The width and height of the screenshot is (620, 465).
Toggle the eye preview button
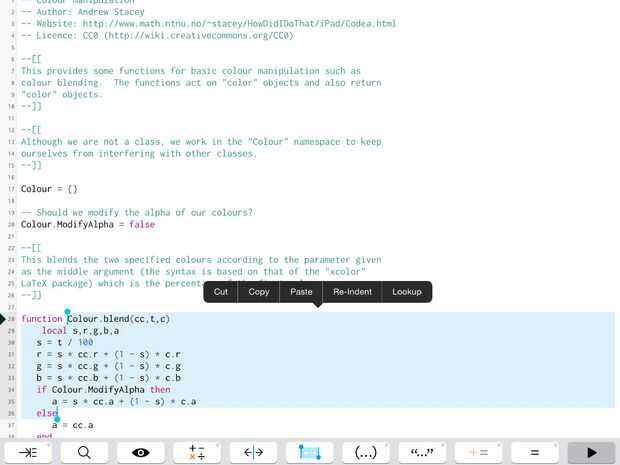point(140,452)
